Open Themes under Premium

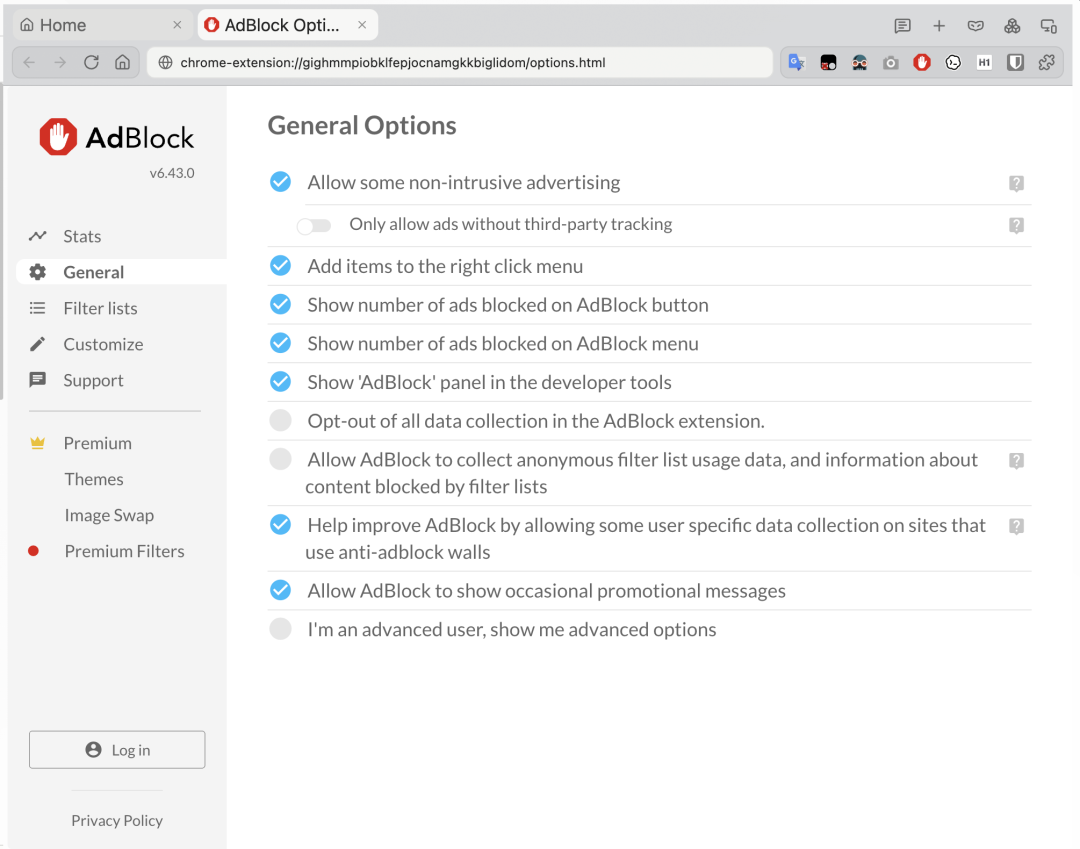point(94,479)
